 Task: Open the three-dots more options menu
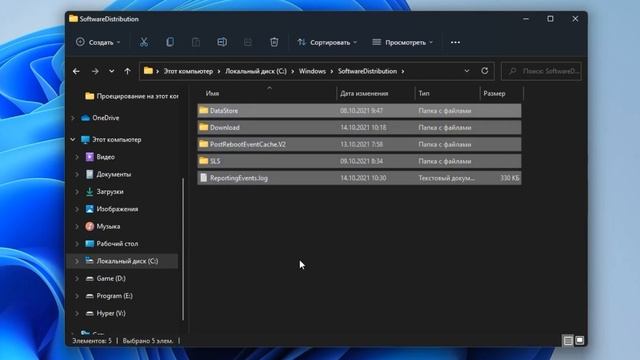tap(455, 42)
